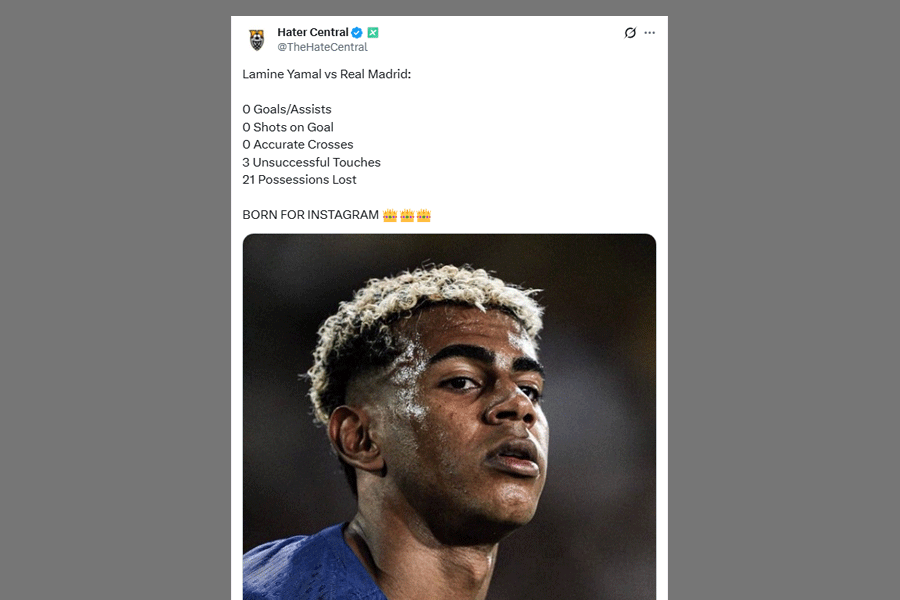Click the gray backdrop right of the post

click(783, 300)
